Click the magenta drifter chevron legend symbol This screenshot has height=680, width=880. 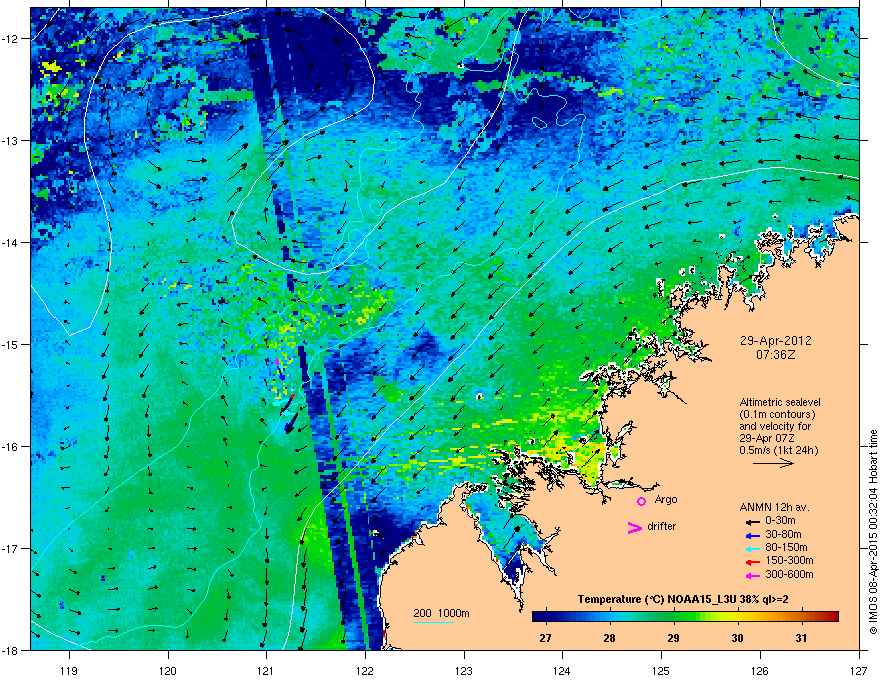[634, 527]
